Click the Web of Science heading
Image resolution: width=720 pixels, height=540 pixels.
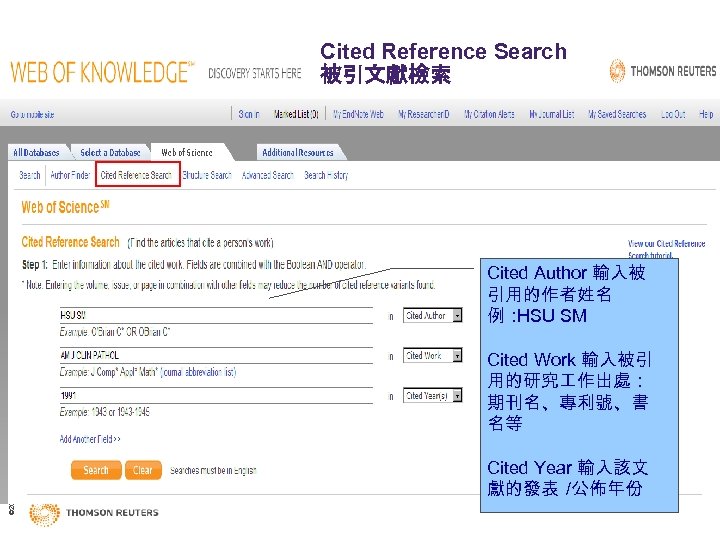65,207
